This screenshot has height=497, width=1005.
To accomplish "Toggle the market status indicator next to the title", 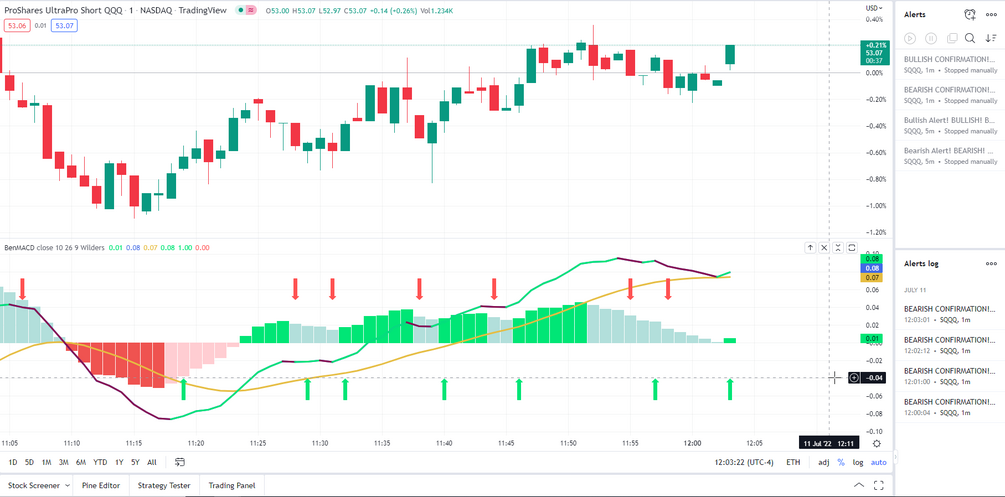I will [240, 10].
